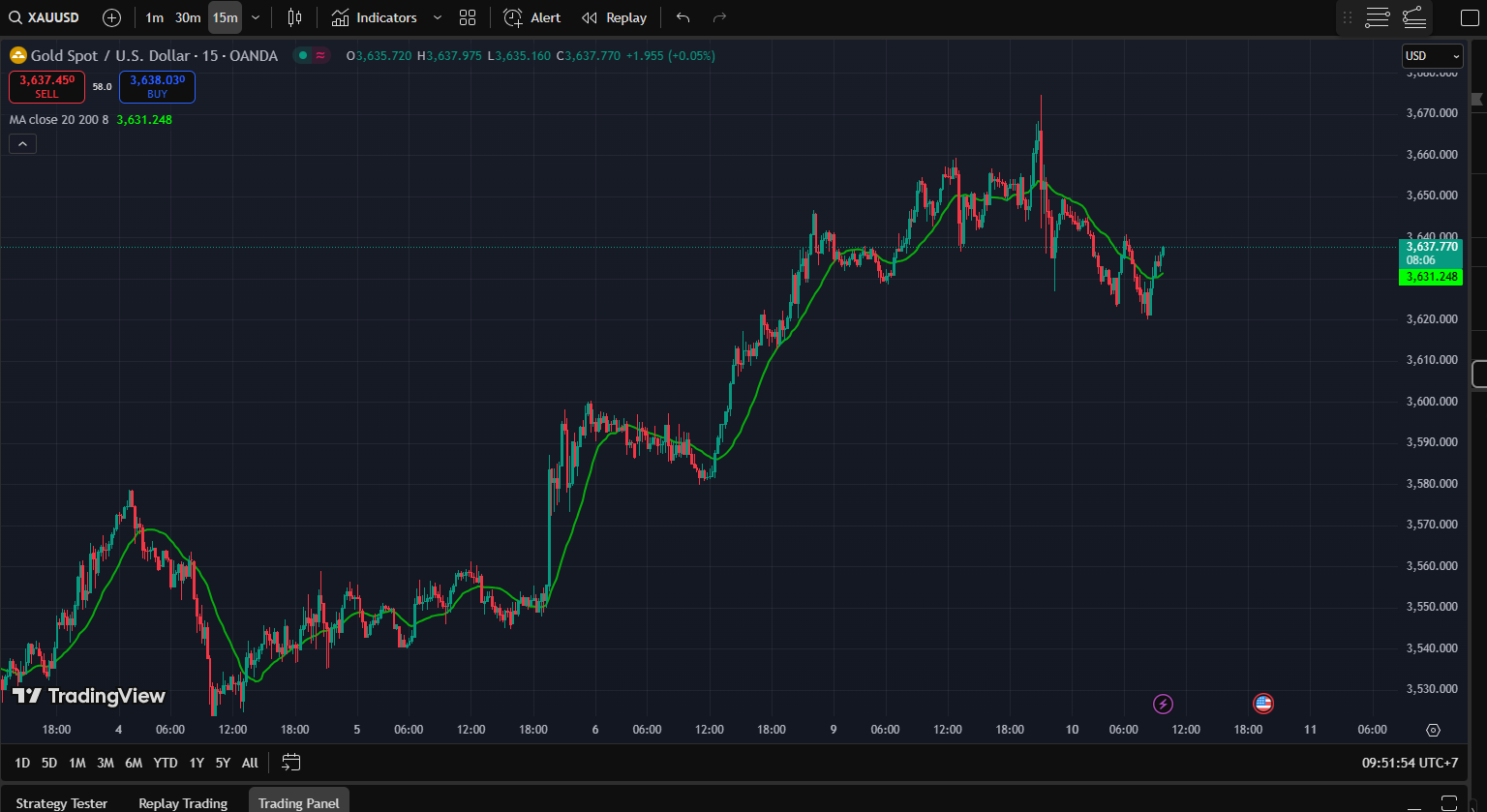
Task: Toggle fullscreen mode square icon
Action: 1469,17
